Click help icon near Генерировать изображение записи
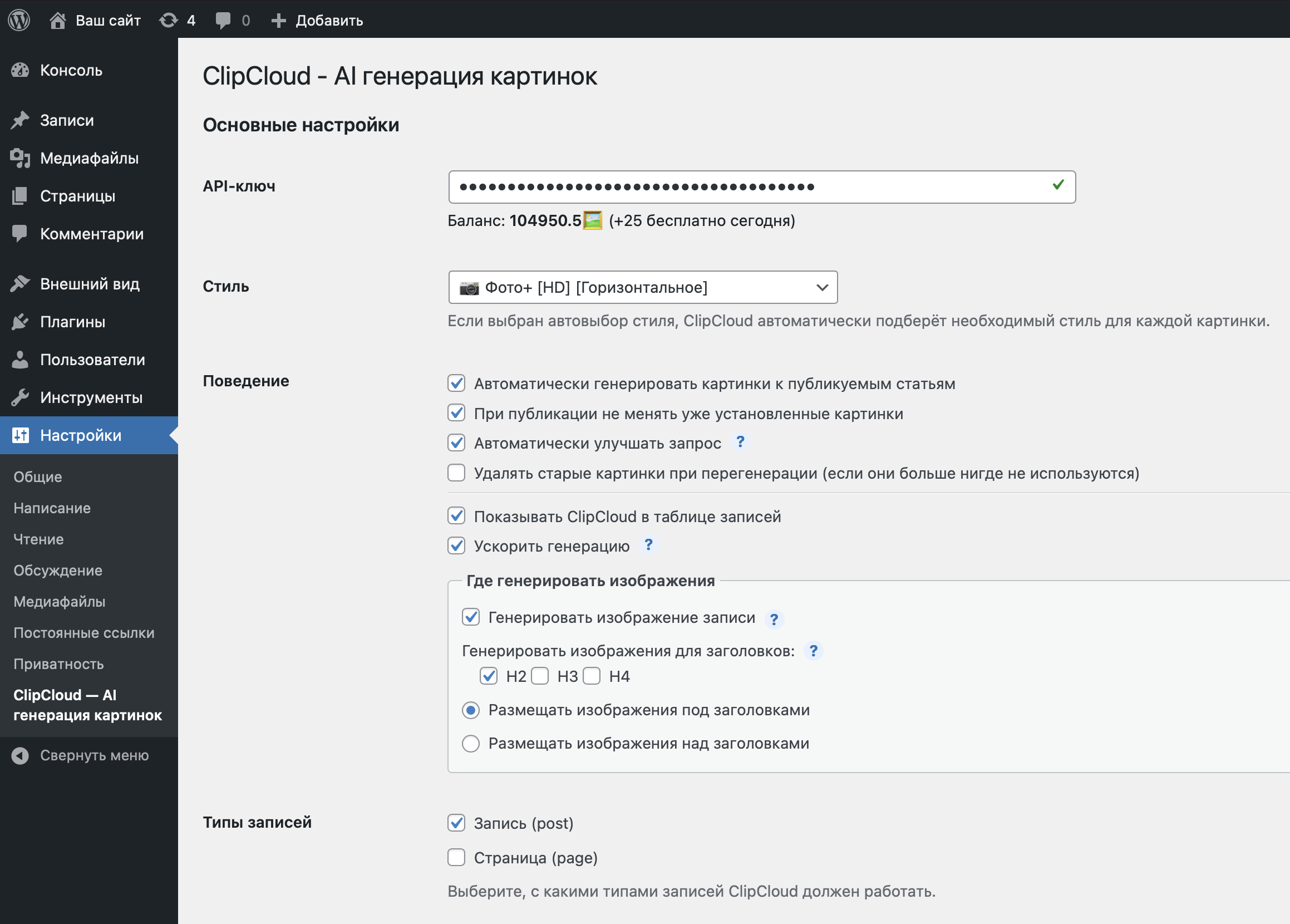The image size is (1290, 924). pyautogui.click(x=774, y=618)
